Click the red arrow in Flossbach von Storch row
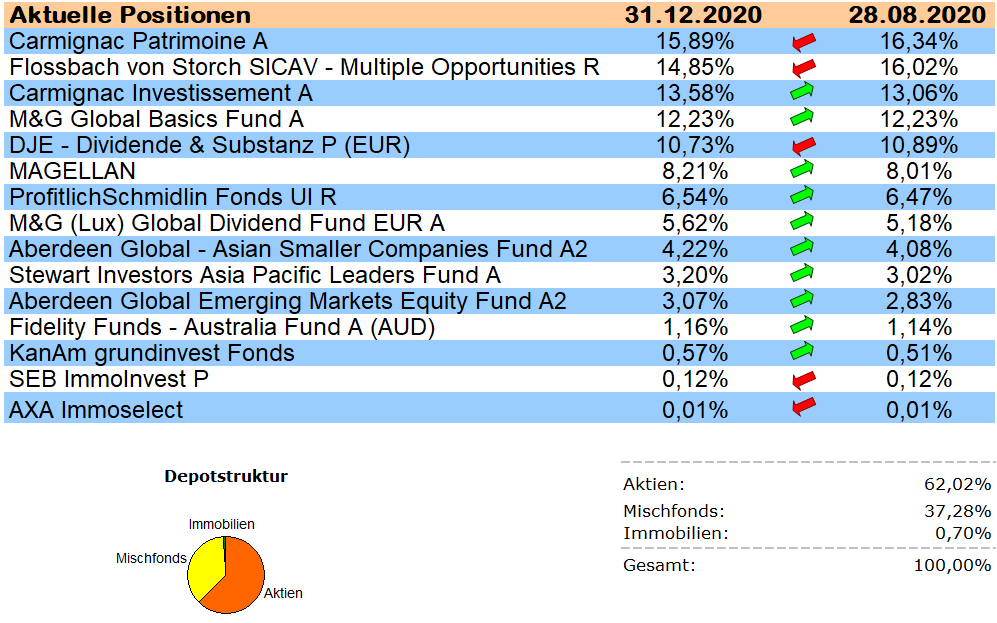The image size is (997, 623). tap(803, 68)
